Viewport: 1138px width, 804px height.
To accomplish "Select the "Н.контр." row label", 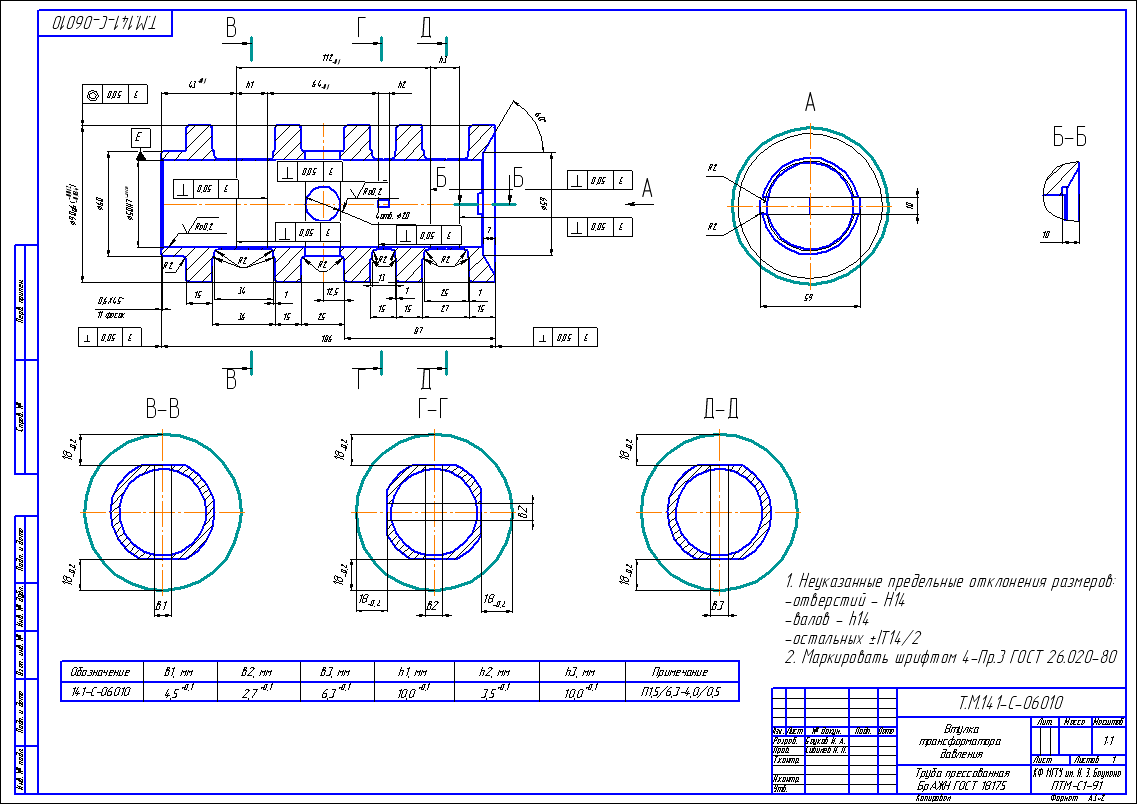I will [787, 779].
